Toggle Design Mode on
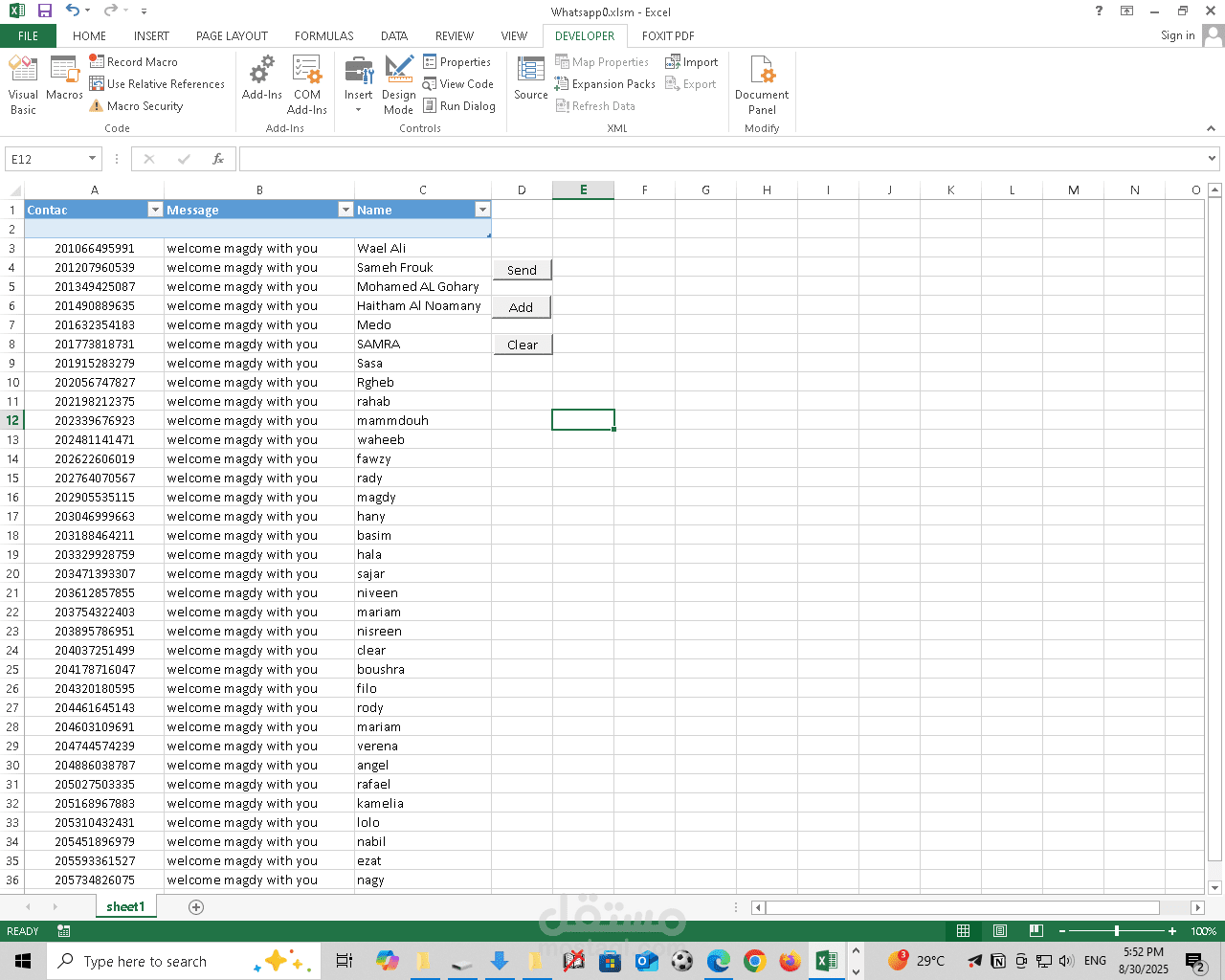1225x980 pixels. [x=398, y=84]
